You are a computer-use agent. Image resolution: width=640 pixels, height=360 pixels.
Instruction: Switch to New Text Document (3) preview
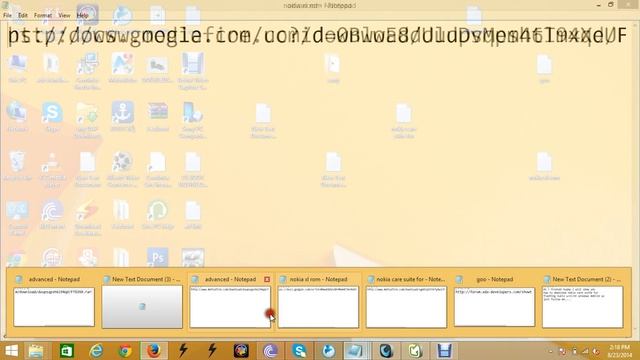point(142,302)
